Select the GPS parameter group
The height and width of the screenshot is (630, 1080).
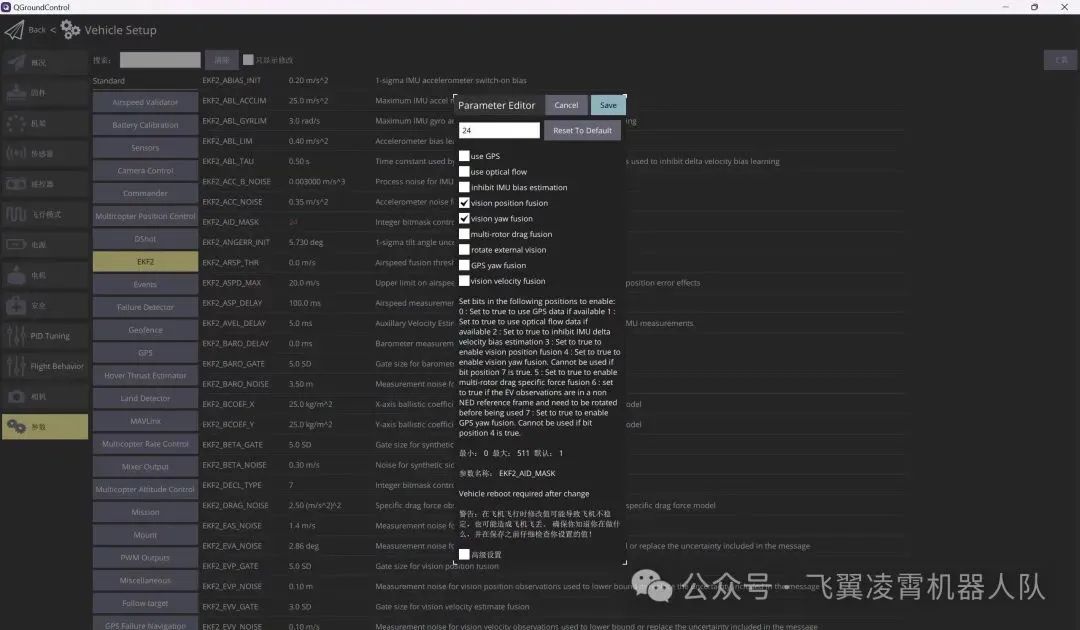[x=145, y=353]
